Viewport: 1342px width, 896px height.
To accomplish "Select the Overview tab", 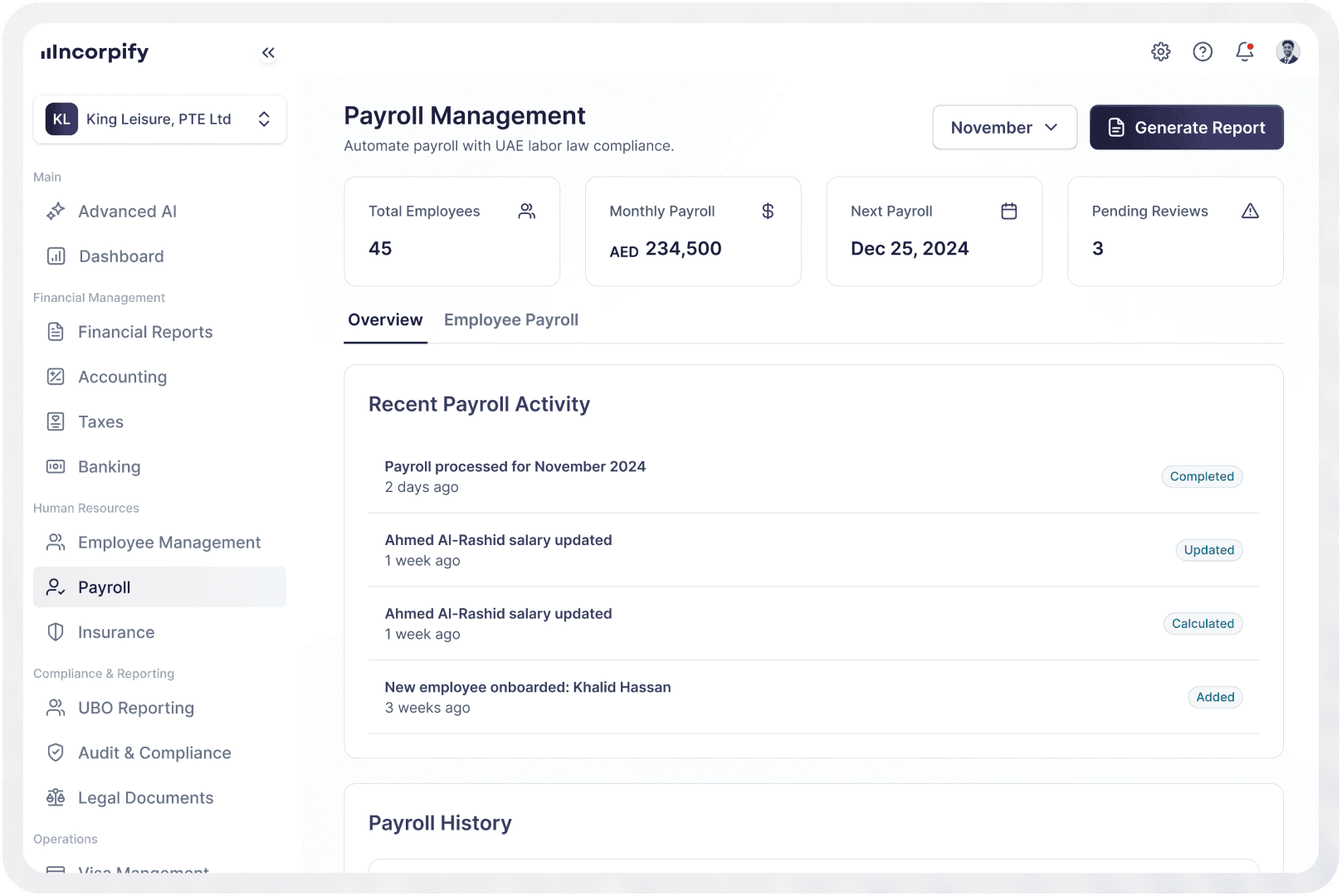I will tap(384, 319).
